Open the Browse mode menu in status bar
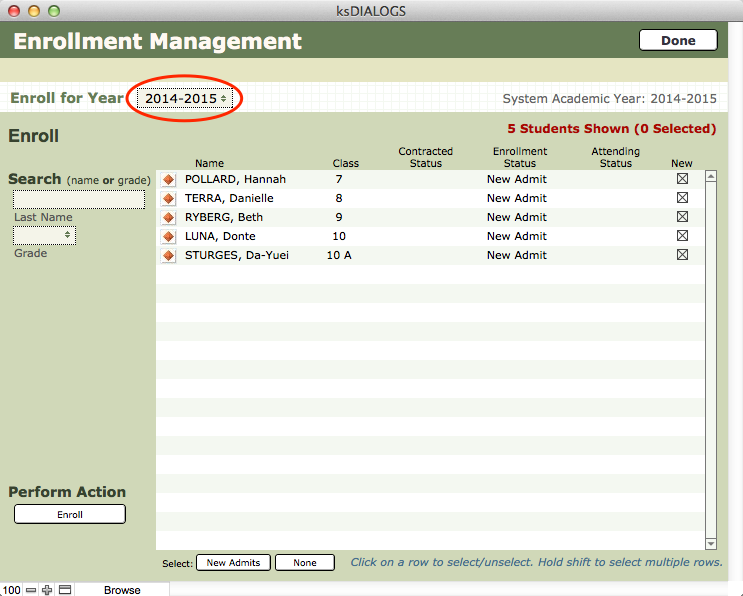Screen dimensions: 743x596 click(122, 590)
